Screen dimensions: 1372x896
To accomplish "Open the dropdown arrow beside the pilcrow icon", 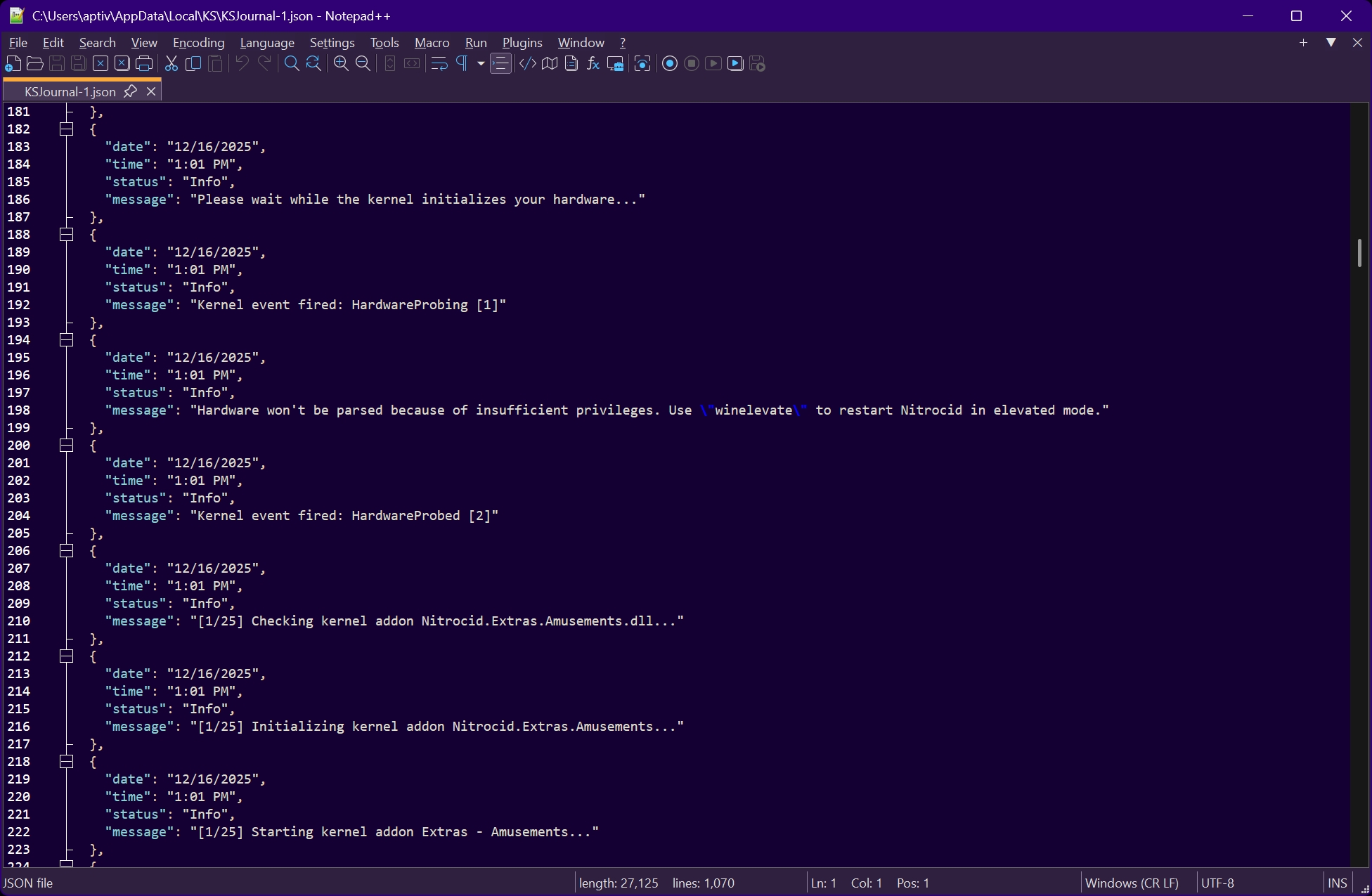I will click(x=481, y=64).
